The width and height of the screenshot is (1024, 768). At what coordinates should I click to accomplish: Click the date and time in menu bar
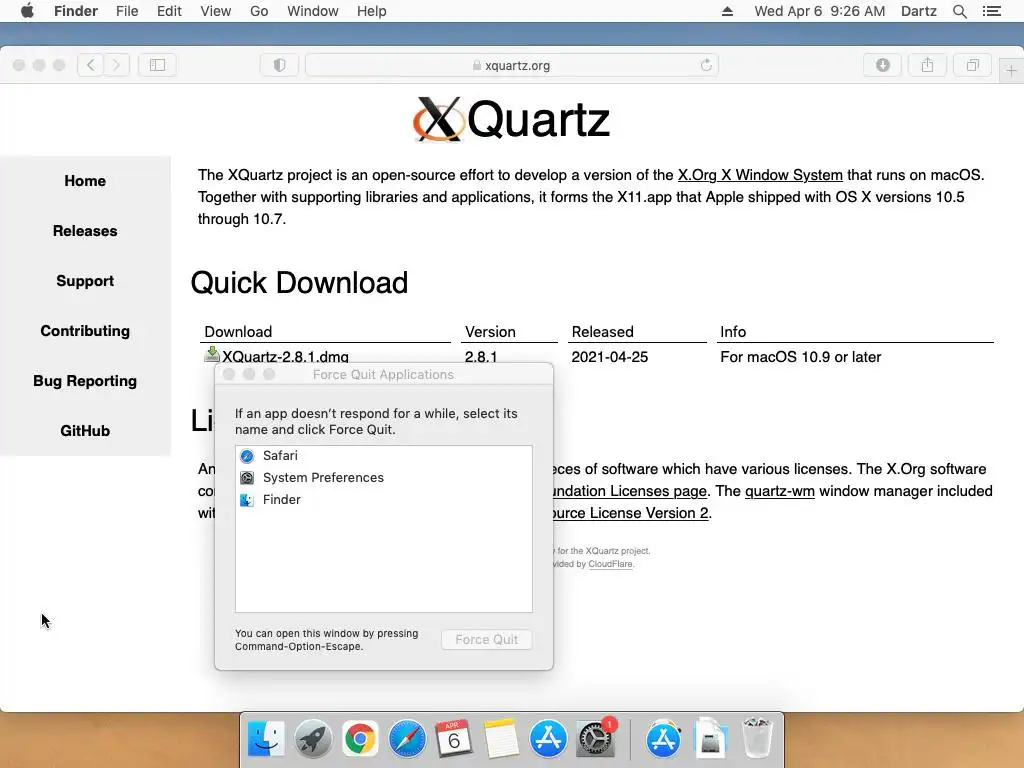[x=820, y=11]
